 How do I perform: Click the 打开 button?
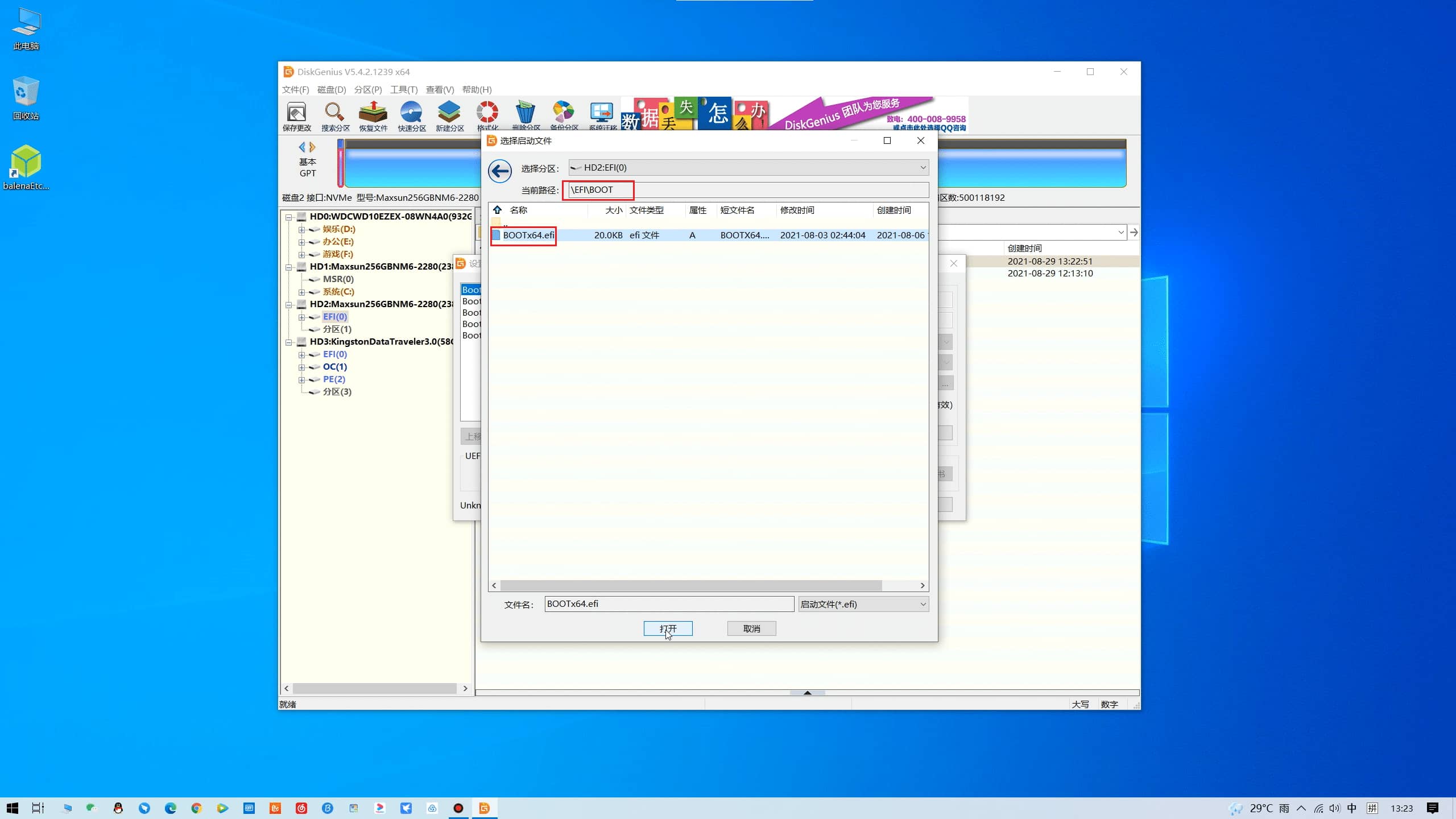pyautogui.click(x=668, y=628)
